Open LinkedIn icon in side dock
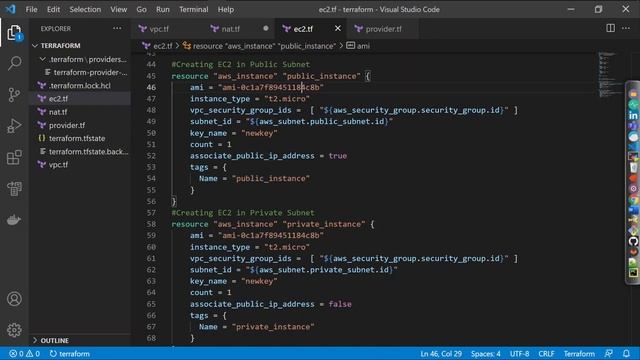Viewport: 640px width, 360px height. coord(633,116)
